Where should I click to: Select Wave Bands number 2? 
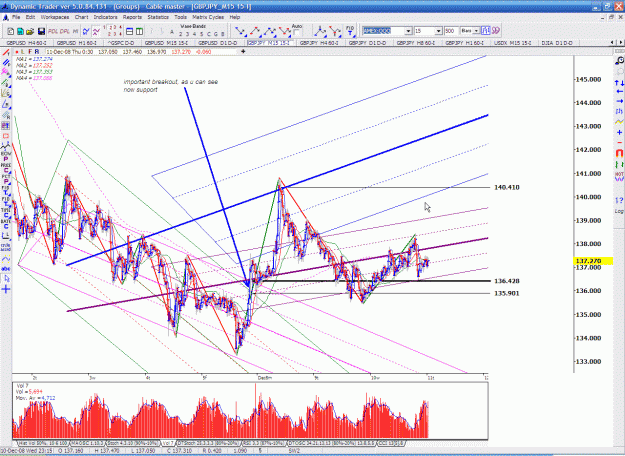[181, 34]
